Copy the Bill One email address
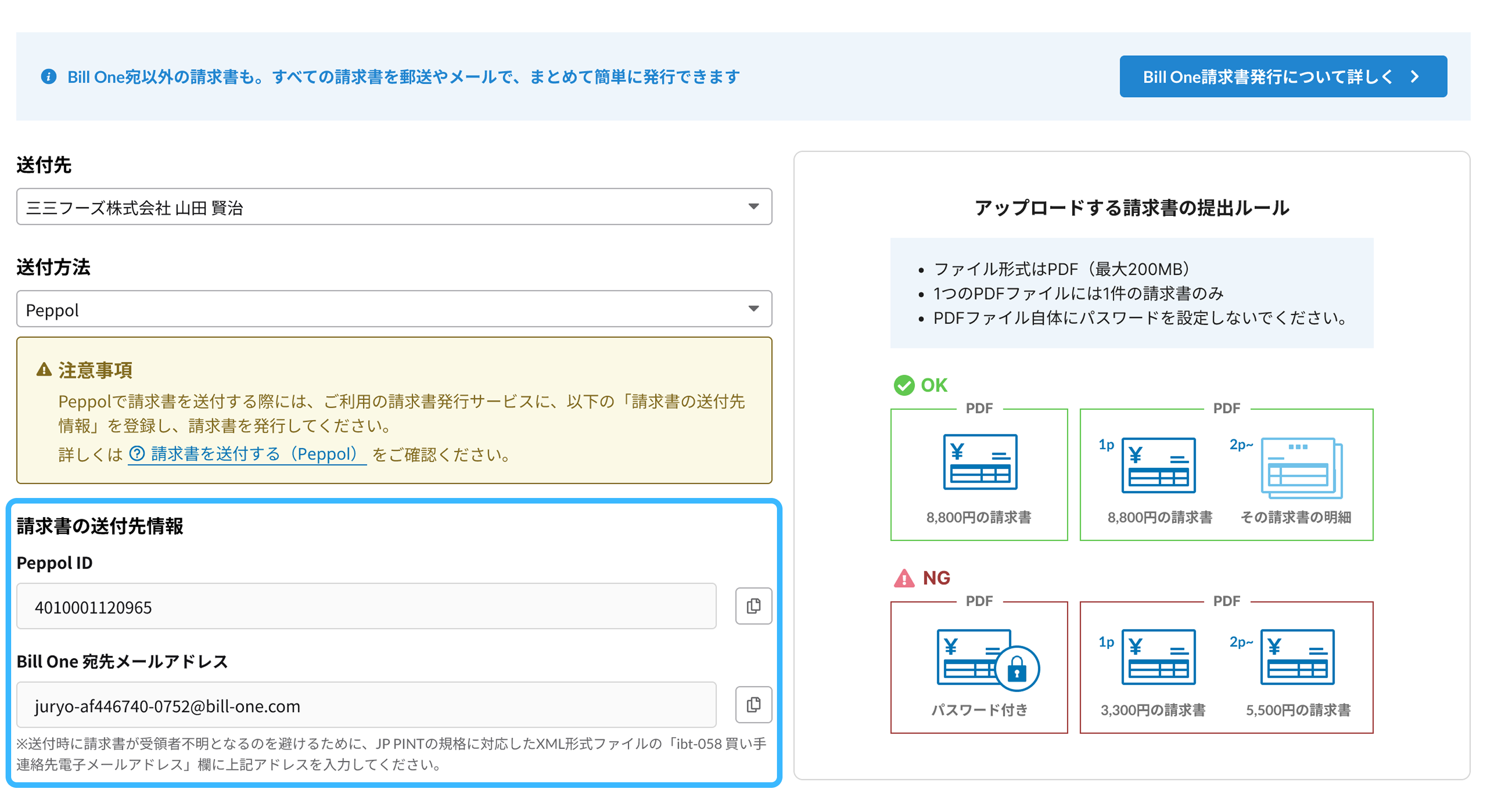Screen dimensions: 1487x812 click(x=753, y=705)
